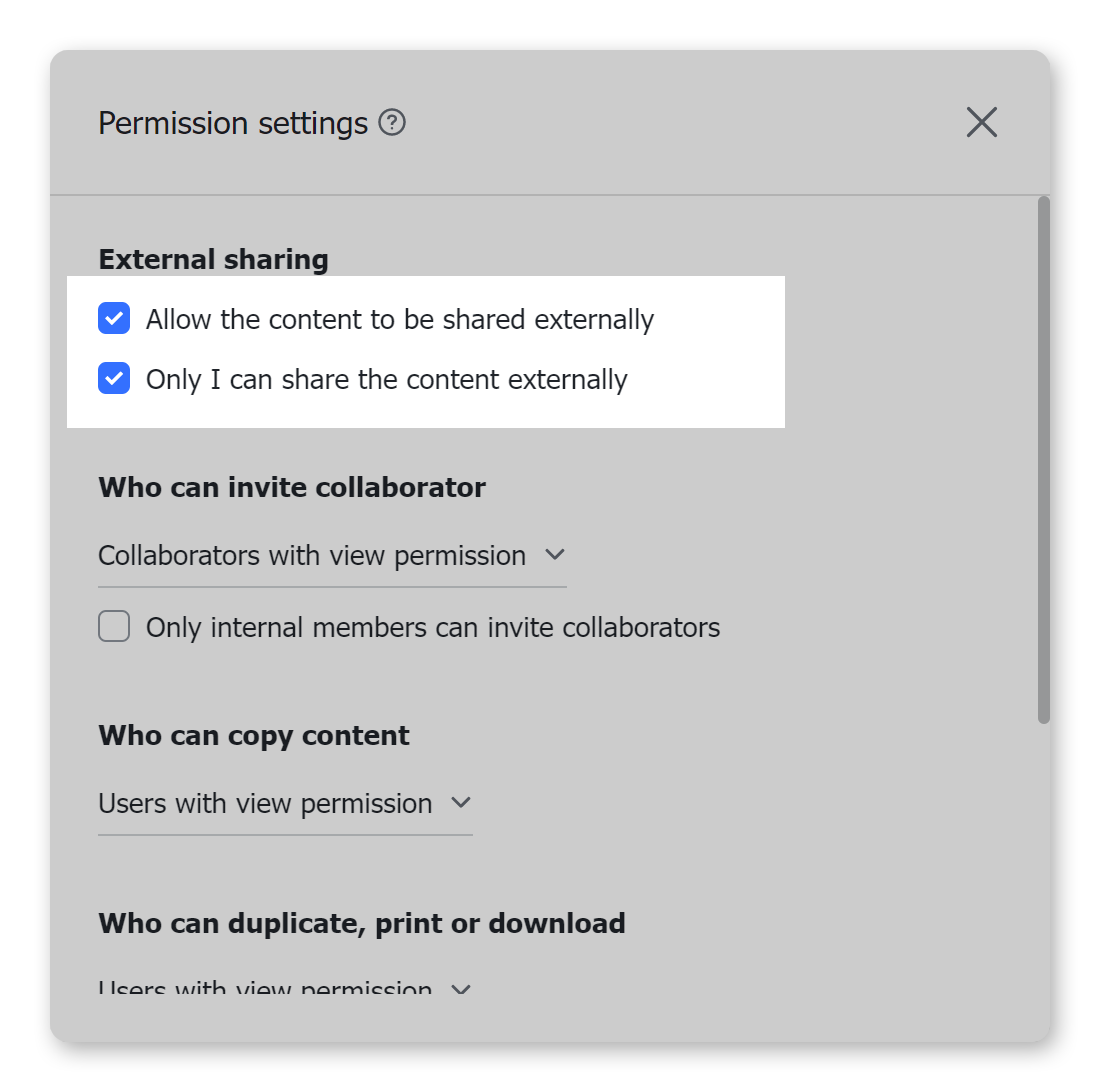Screen dimensions: 1100x1092
Task: Close the Permission settings dialog
Action: 981,122
